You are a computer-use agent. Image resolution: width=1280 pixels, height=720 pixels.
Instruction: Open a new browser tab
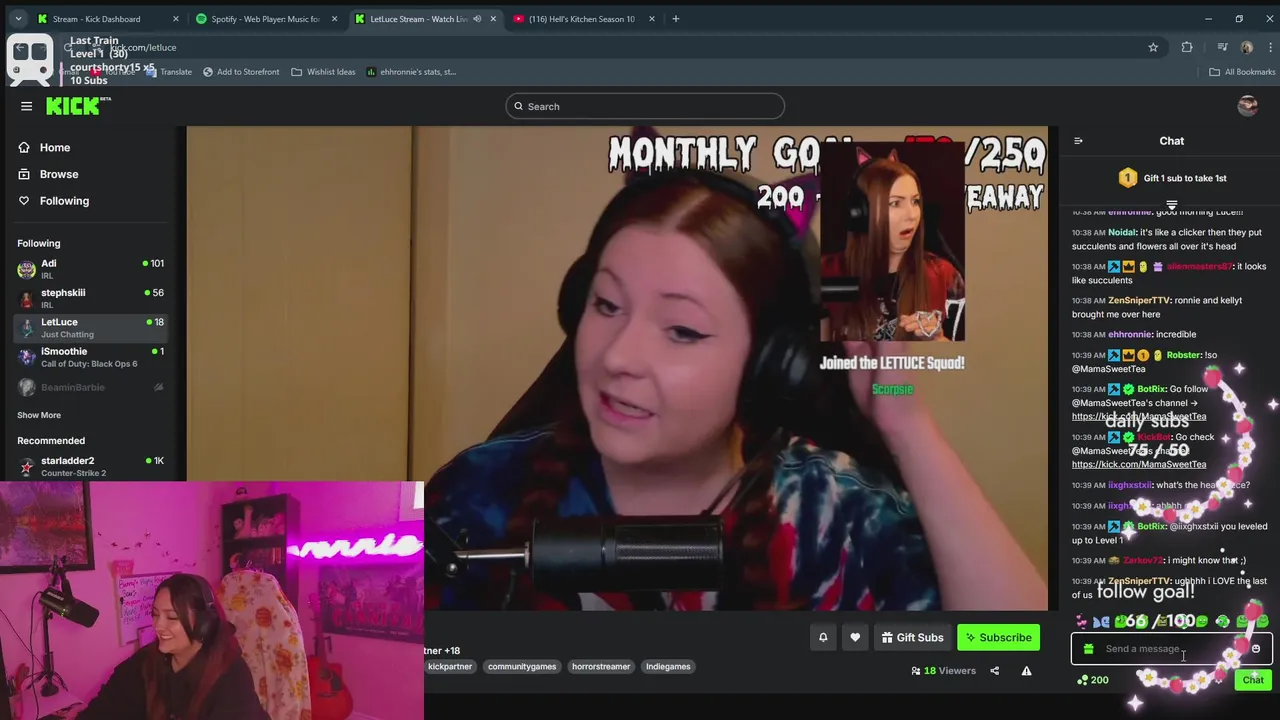(676, 19)
